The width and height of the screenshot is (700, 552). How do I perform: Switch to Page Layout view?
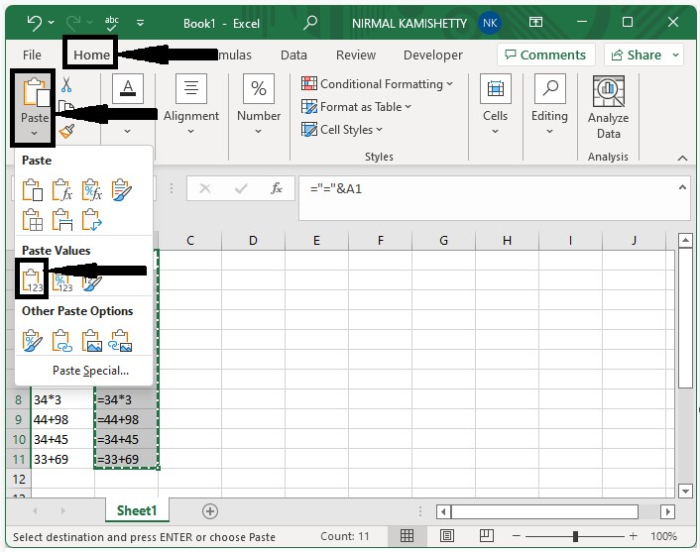coord(447,535)
